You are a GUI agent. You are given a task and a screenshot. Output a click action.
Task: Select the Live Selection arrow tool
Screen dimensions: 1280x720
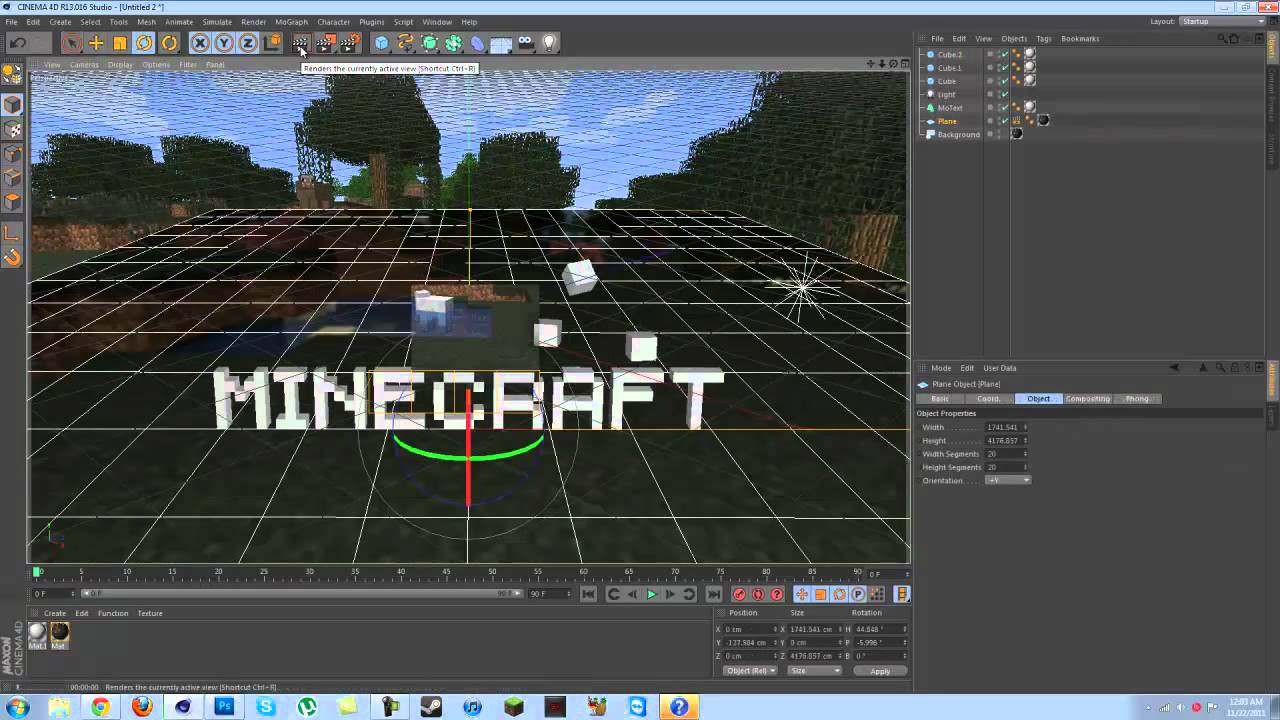(71, 43)
